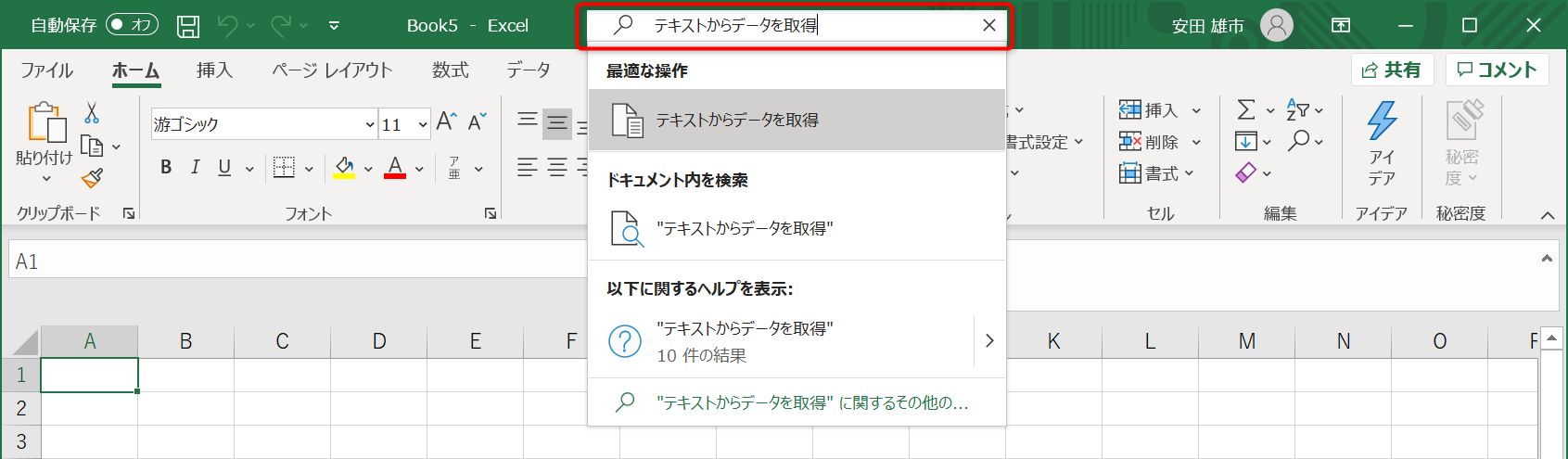Click the Select All corner triangle

26,342
